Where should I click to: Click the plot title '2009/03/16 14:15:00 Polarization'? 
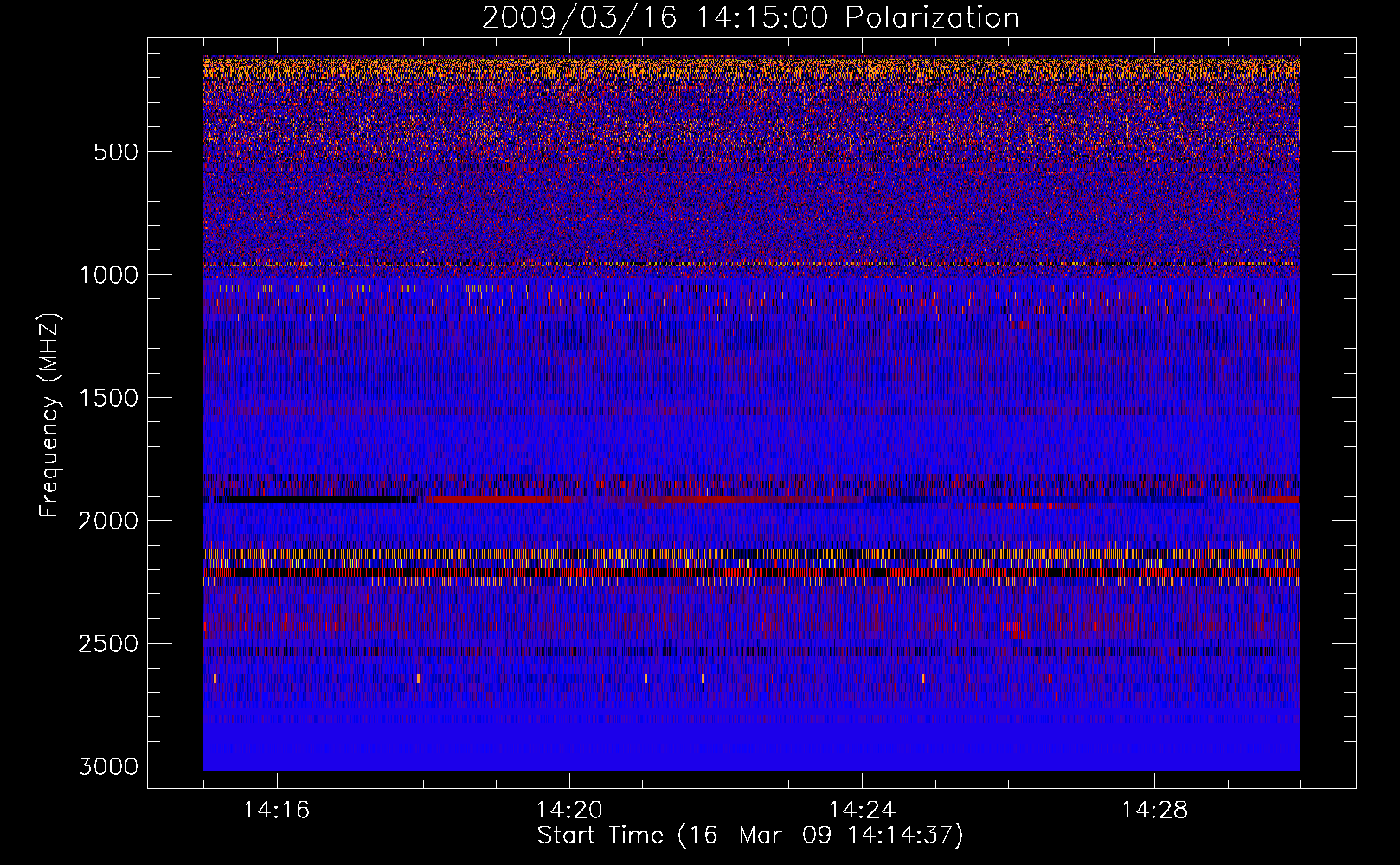[750, 17]
